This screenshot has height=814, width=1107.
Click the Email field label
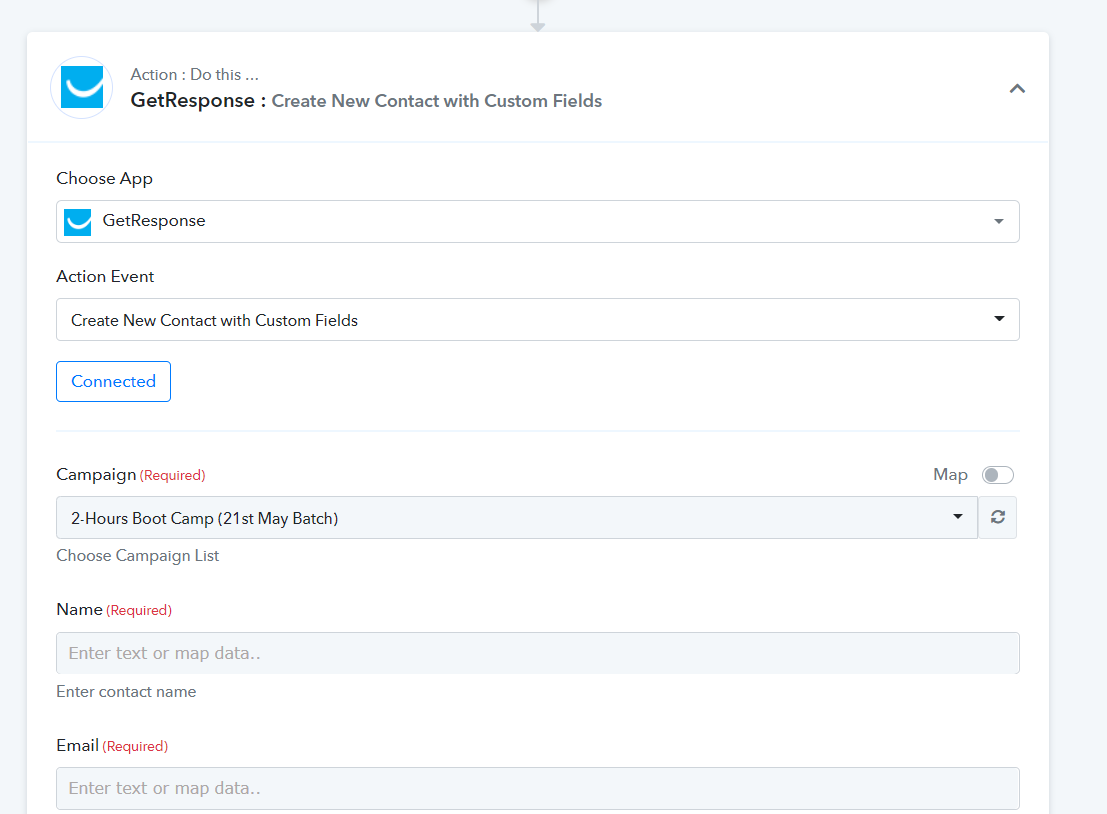[78, 746]
